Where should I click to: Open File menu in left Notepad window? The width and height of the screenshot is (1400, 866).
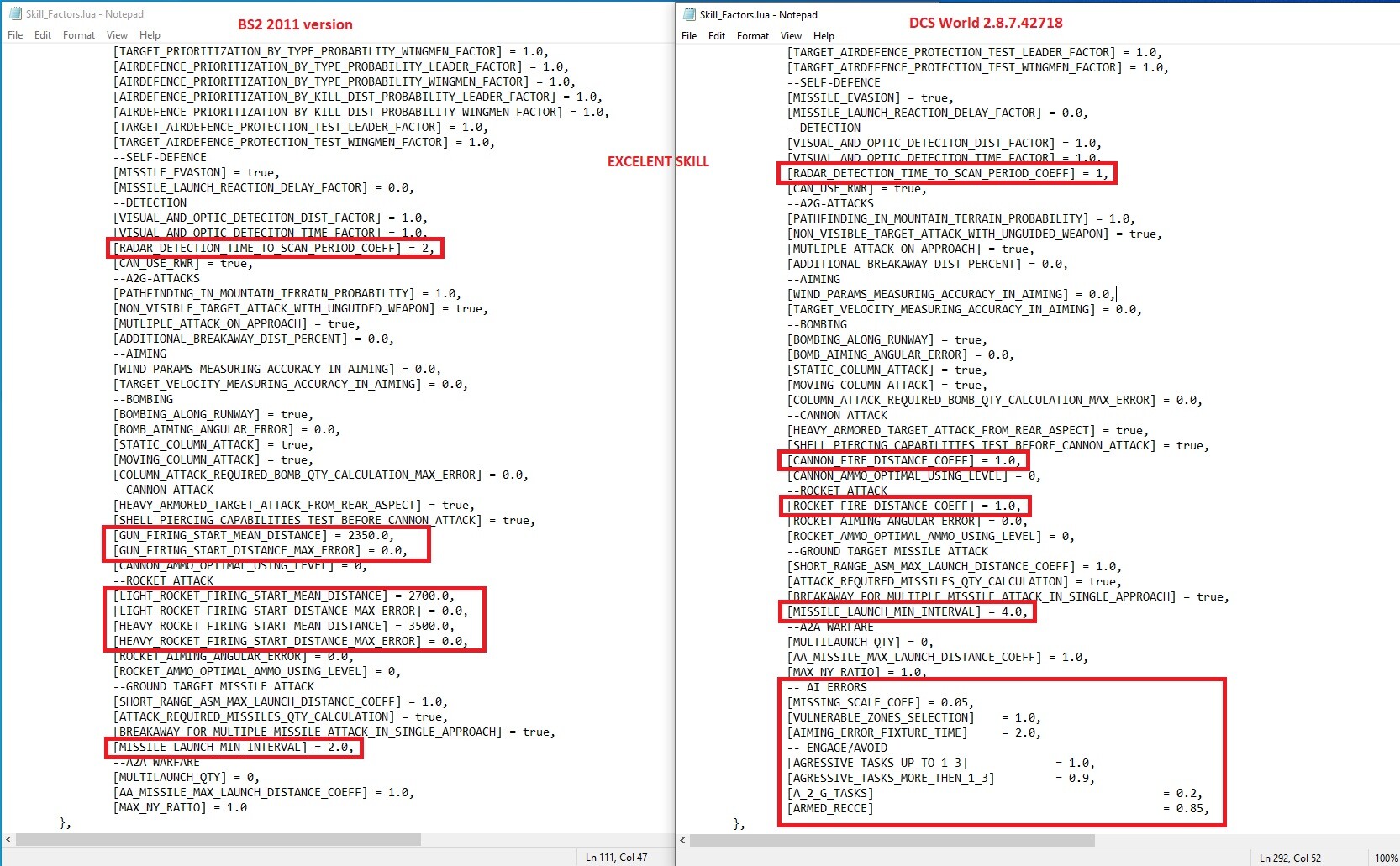[x=15, y=35]
